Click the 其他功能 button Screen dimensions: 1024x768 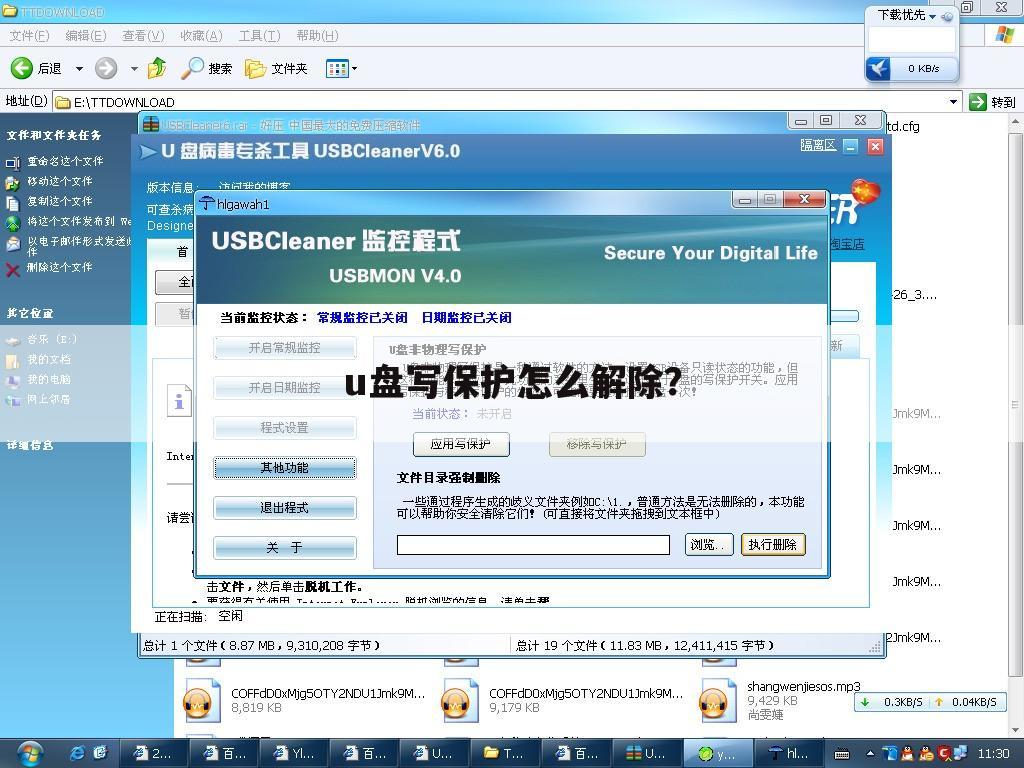pyautogui.click(x=285, y=468)
